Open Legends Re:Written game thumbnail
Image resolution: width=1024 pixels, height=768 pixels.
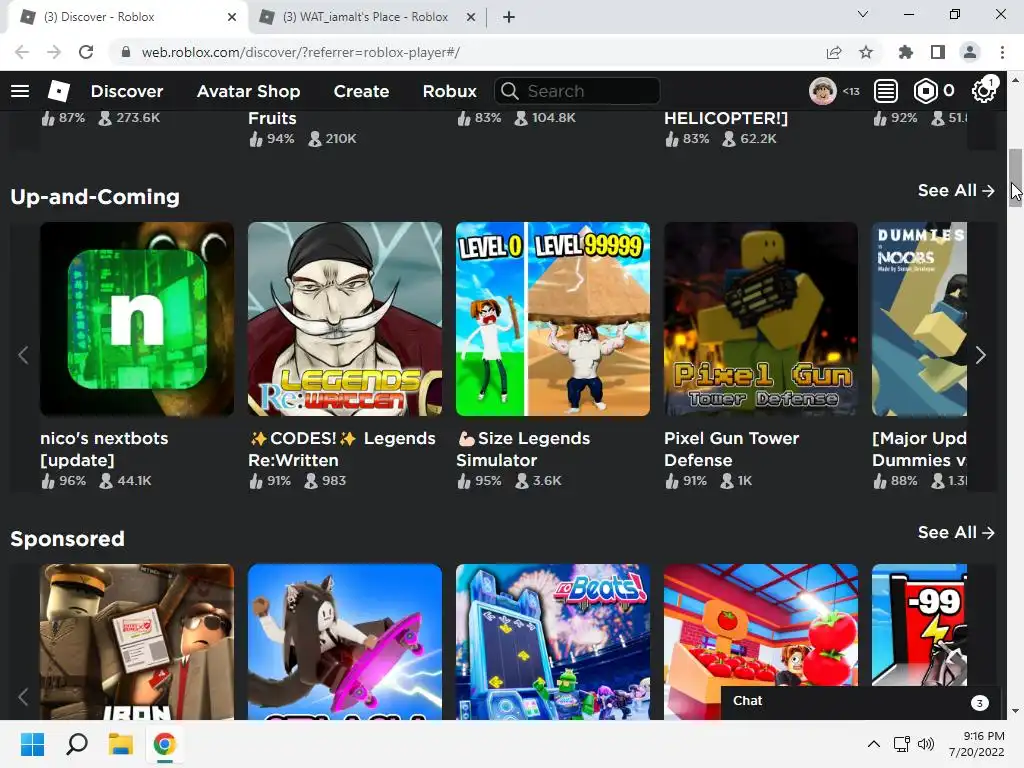345,319
